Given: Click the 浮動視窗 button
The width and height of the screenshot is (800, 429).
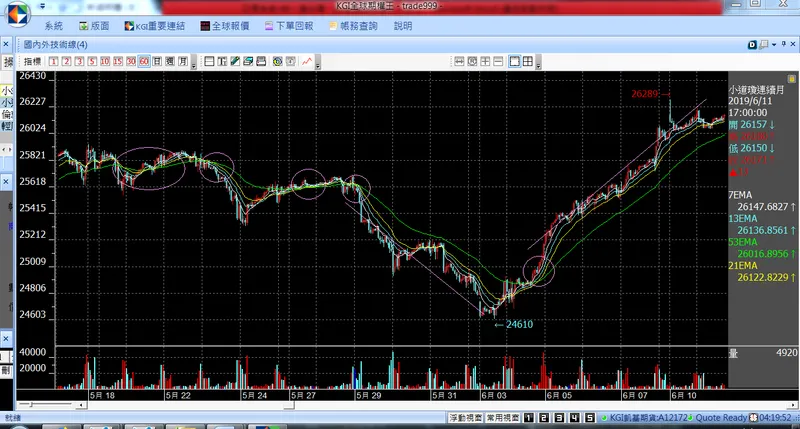Looking at the screenshot, I should tap(465, 418).
